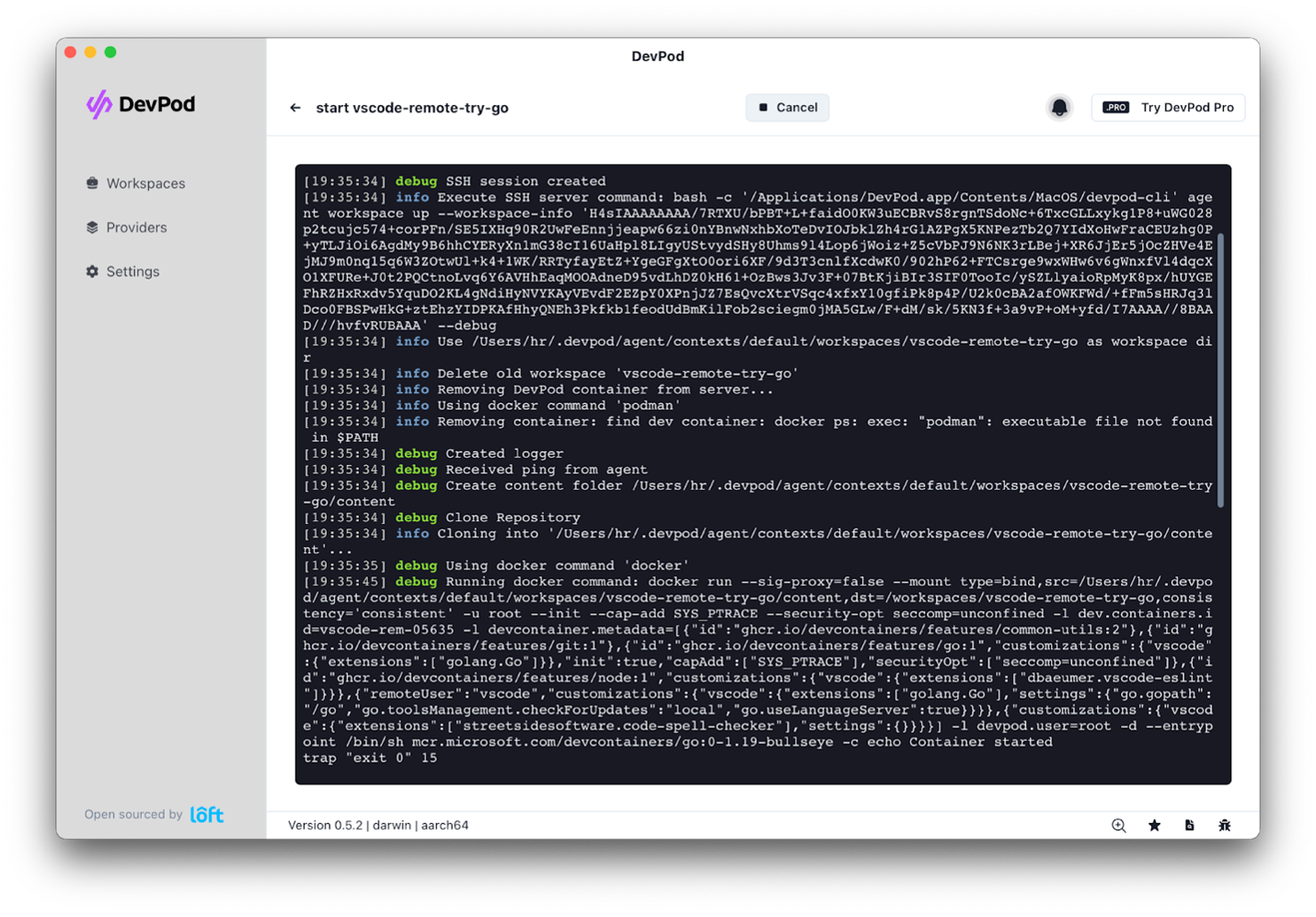Click the Settings gear icon
This screenshot has height=917, width=1316.
coord(92,272)
